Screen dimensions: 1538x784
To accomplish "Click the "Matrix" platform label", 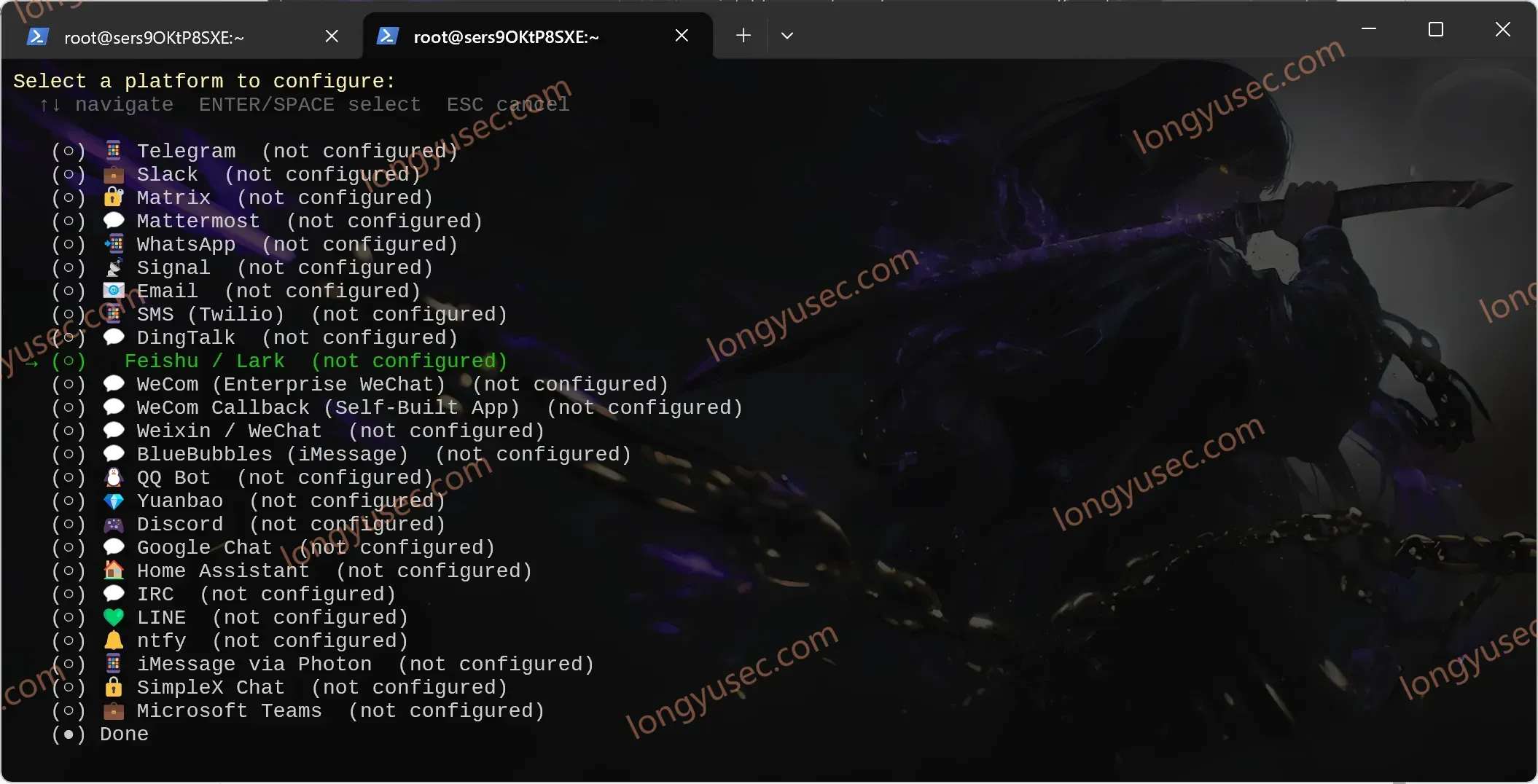I will tap(173, 197).
